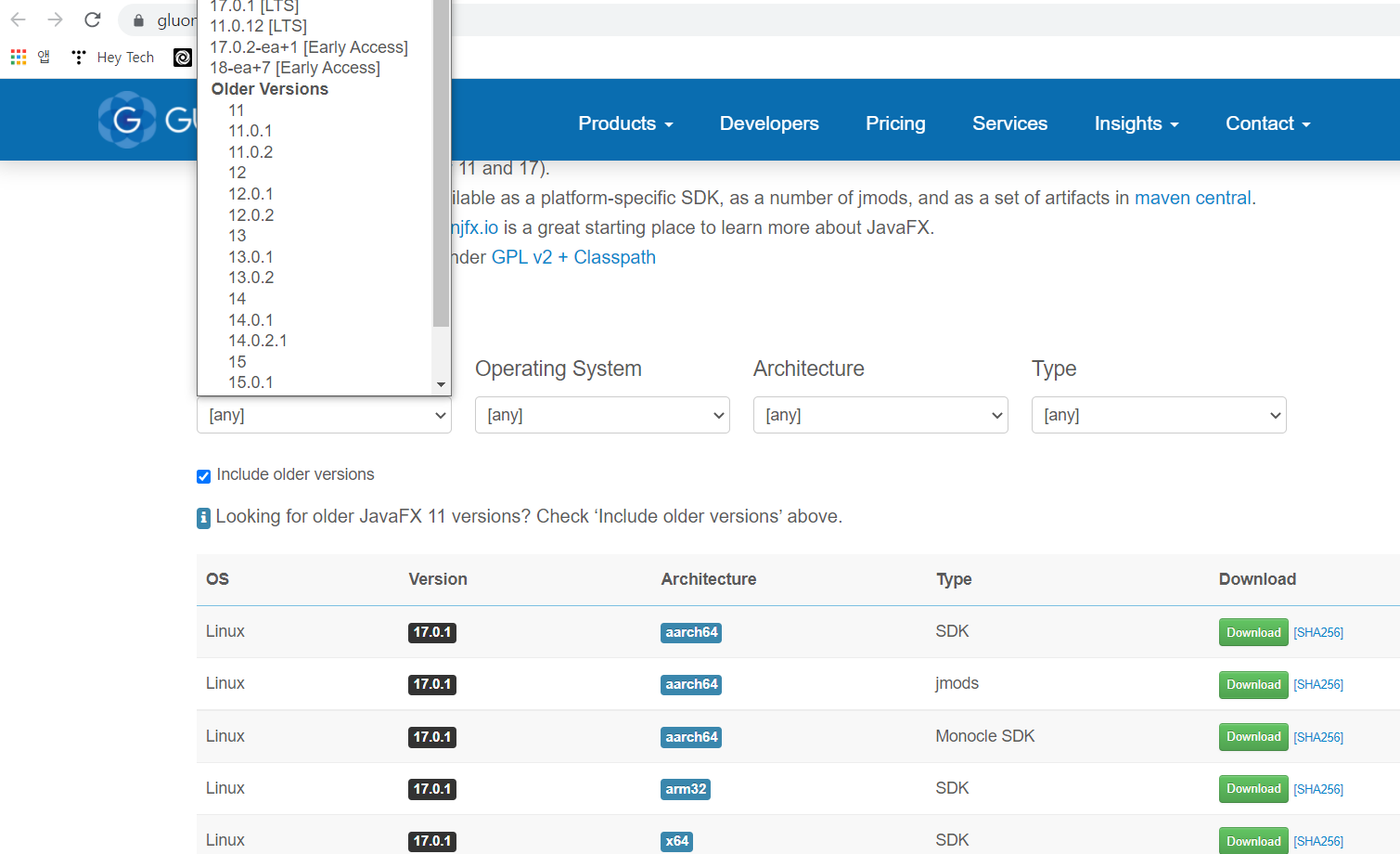
Task: Open SHA256 for Monocle SDK row
Action: point(1318,737)
